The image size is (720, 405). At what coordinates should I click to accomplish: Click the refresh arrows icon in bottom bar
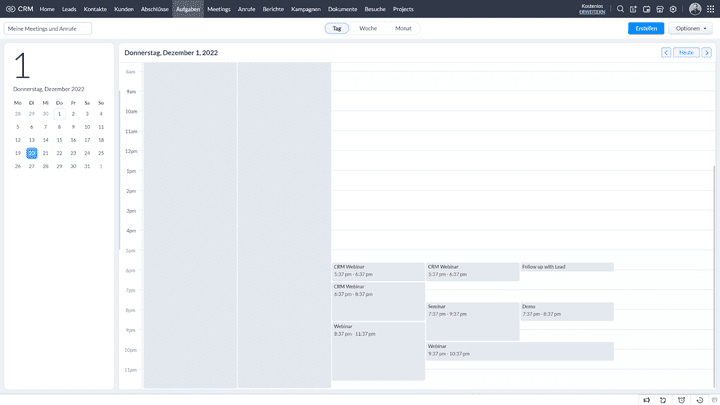click(x=663, y=400)
